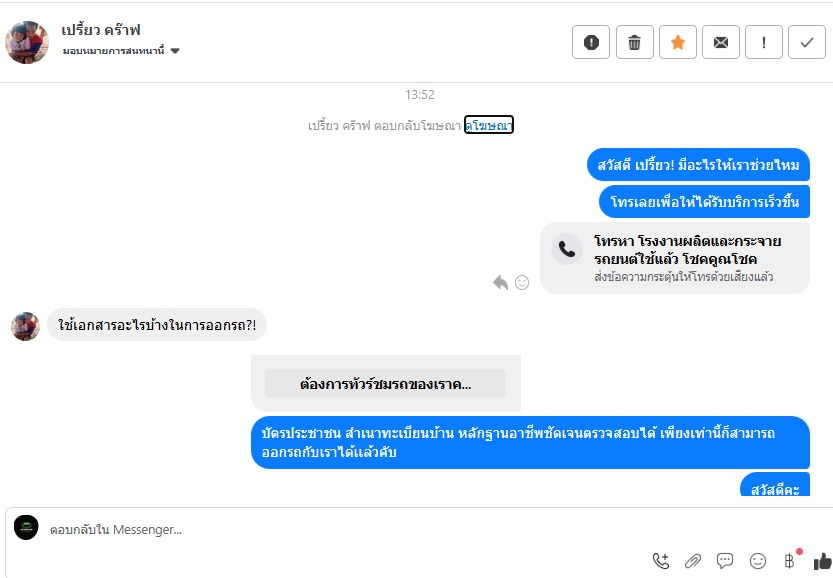Open emoji picker in reply toolbar
This screenshot has width=833, height=578.
(758, 560)
